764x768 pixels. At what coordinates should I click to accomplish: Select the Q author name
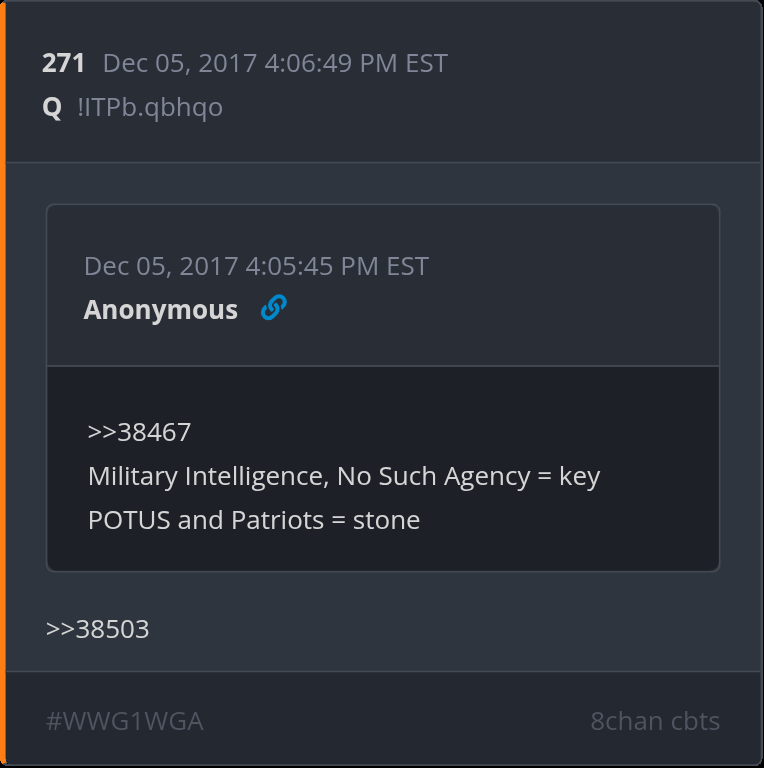tap(52, 107)
